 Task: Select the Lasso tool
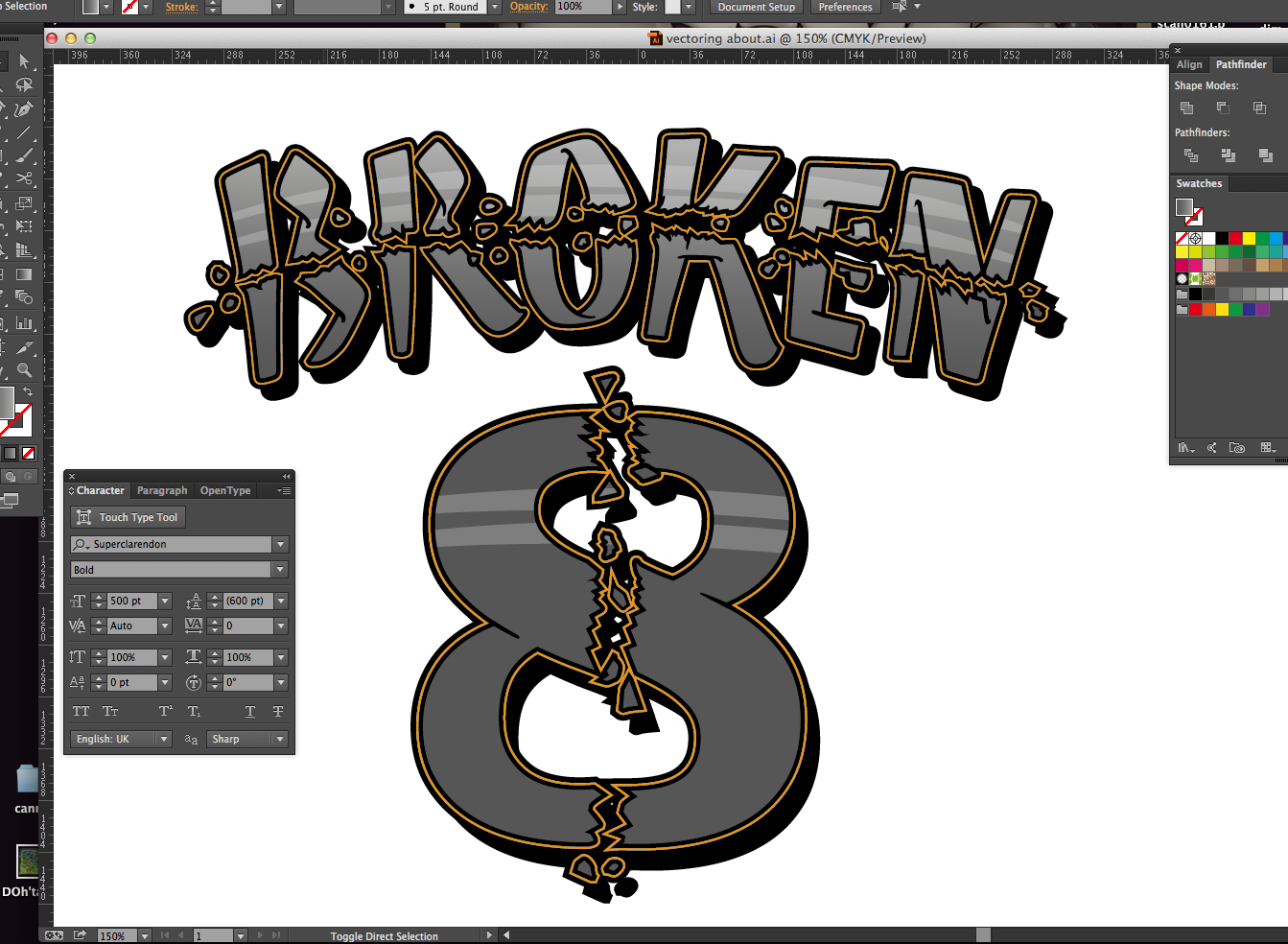(24, 85)
